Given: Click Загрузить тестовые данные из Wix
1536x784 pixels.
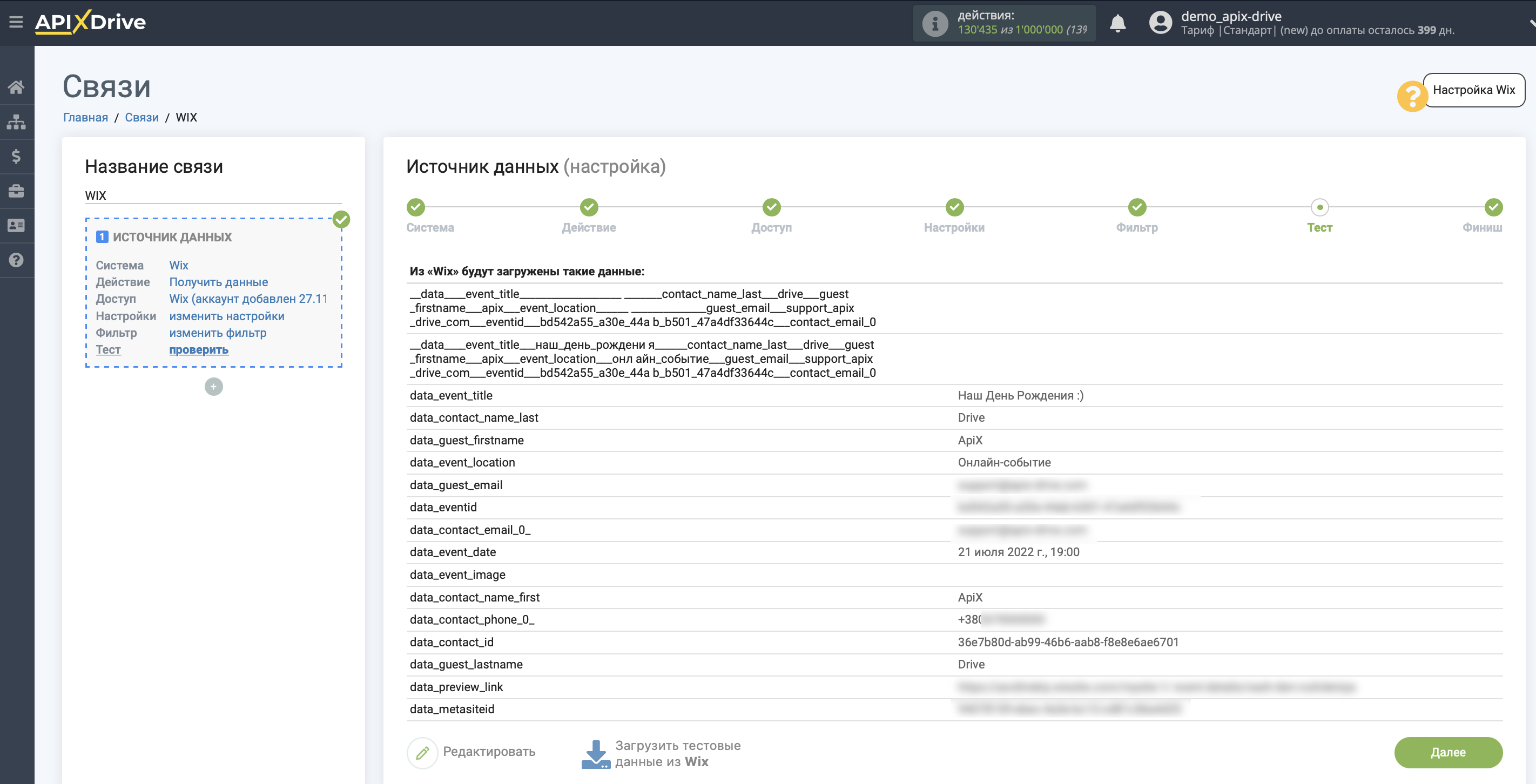Looking at the screenshot, I should tap(677, 754).
